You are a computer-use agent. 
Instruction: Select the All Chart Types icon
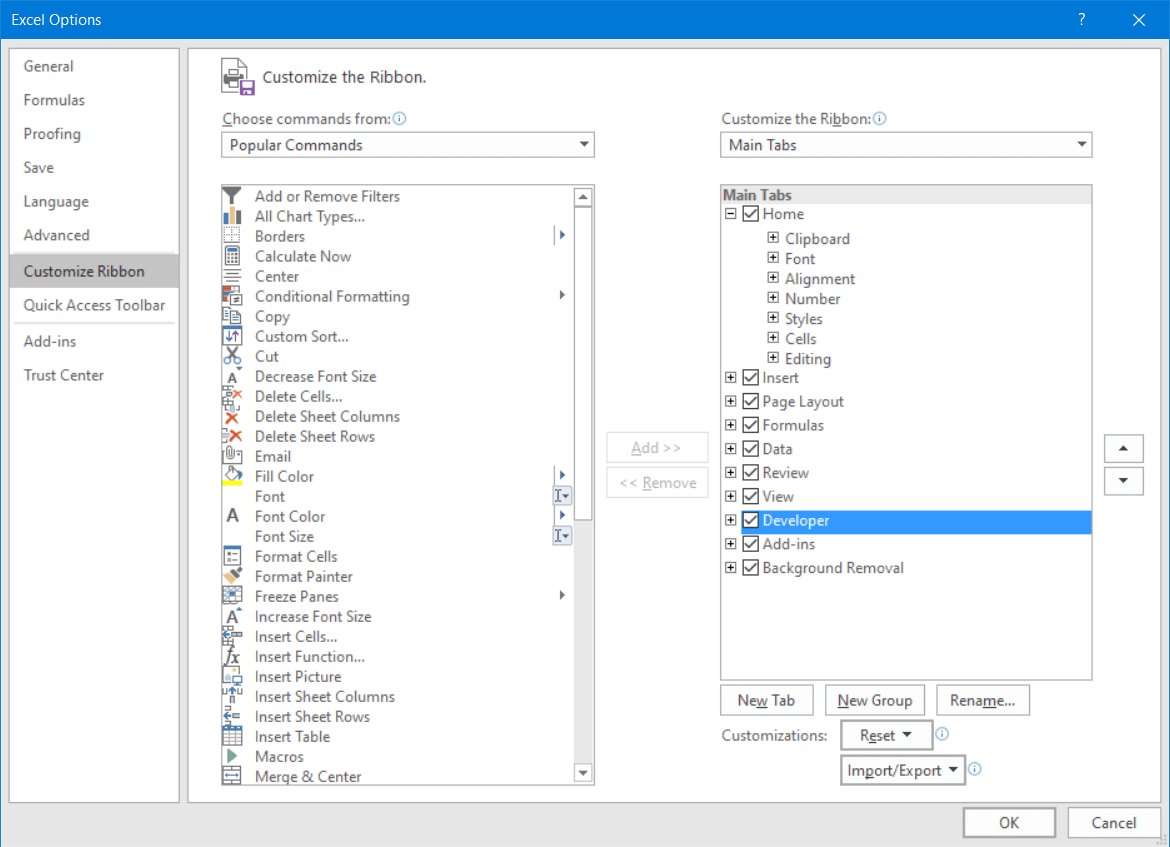click(232, 216)
